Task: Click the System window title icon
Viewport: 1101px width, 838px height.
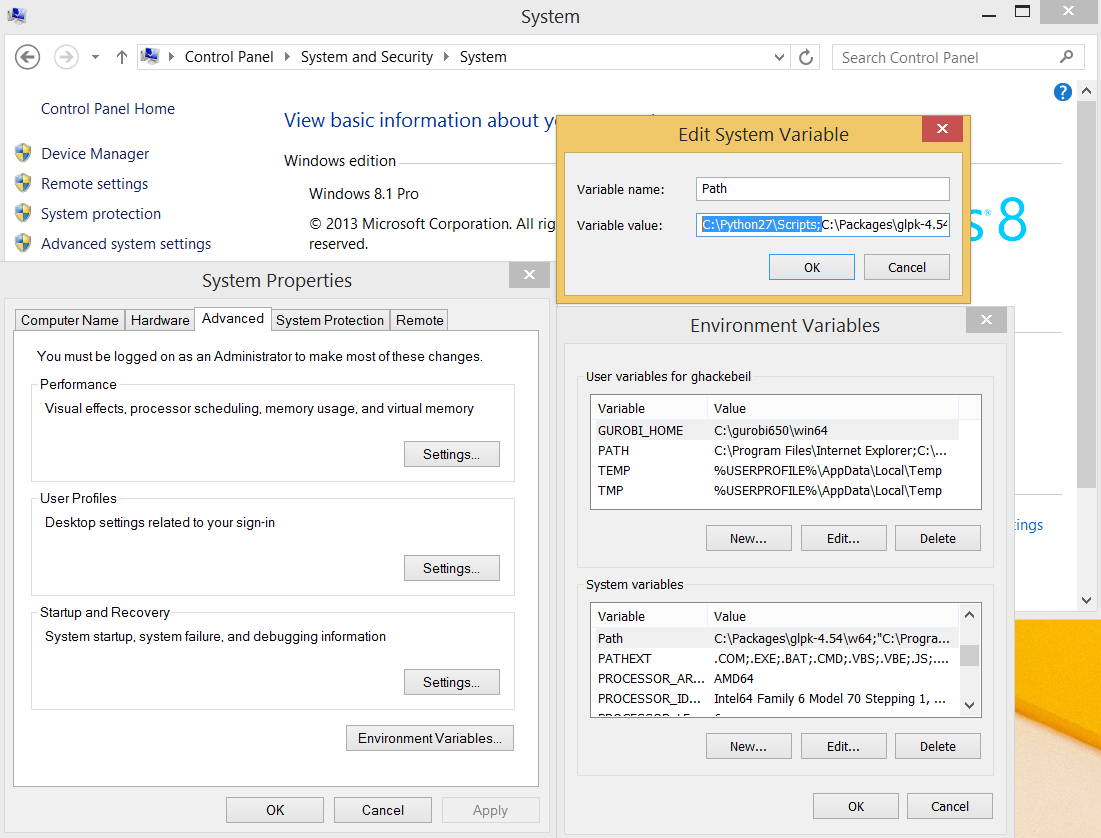Action: (16, 15)
